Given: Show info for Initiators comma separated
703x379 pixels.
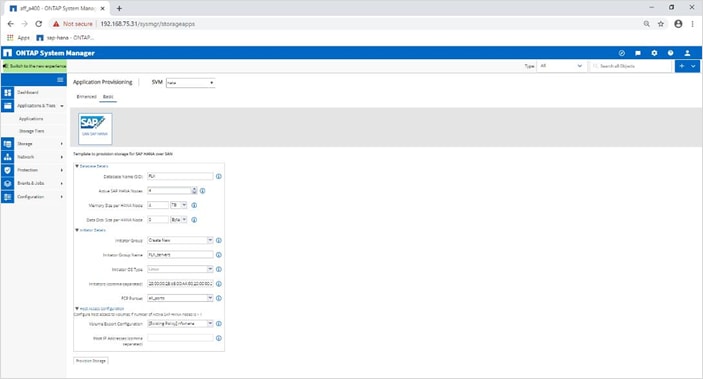Looking at the screenshot, I should pos(219,283).
